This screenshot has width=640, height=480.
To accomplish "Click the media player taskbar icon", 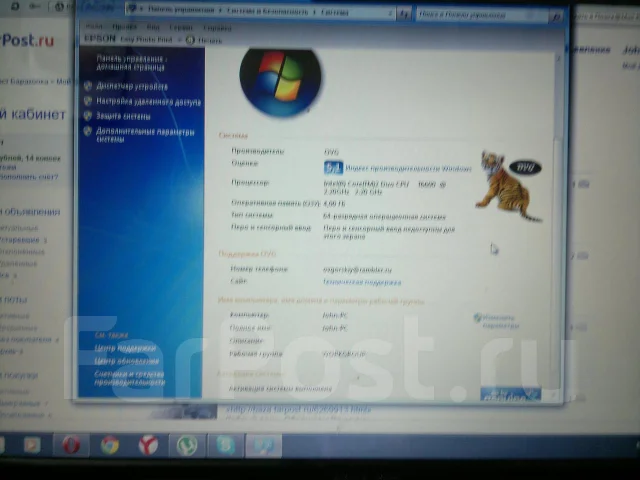I will (32, 445).
